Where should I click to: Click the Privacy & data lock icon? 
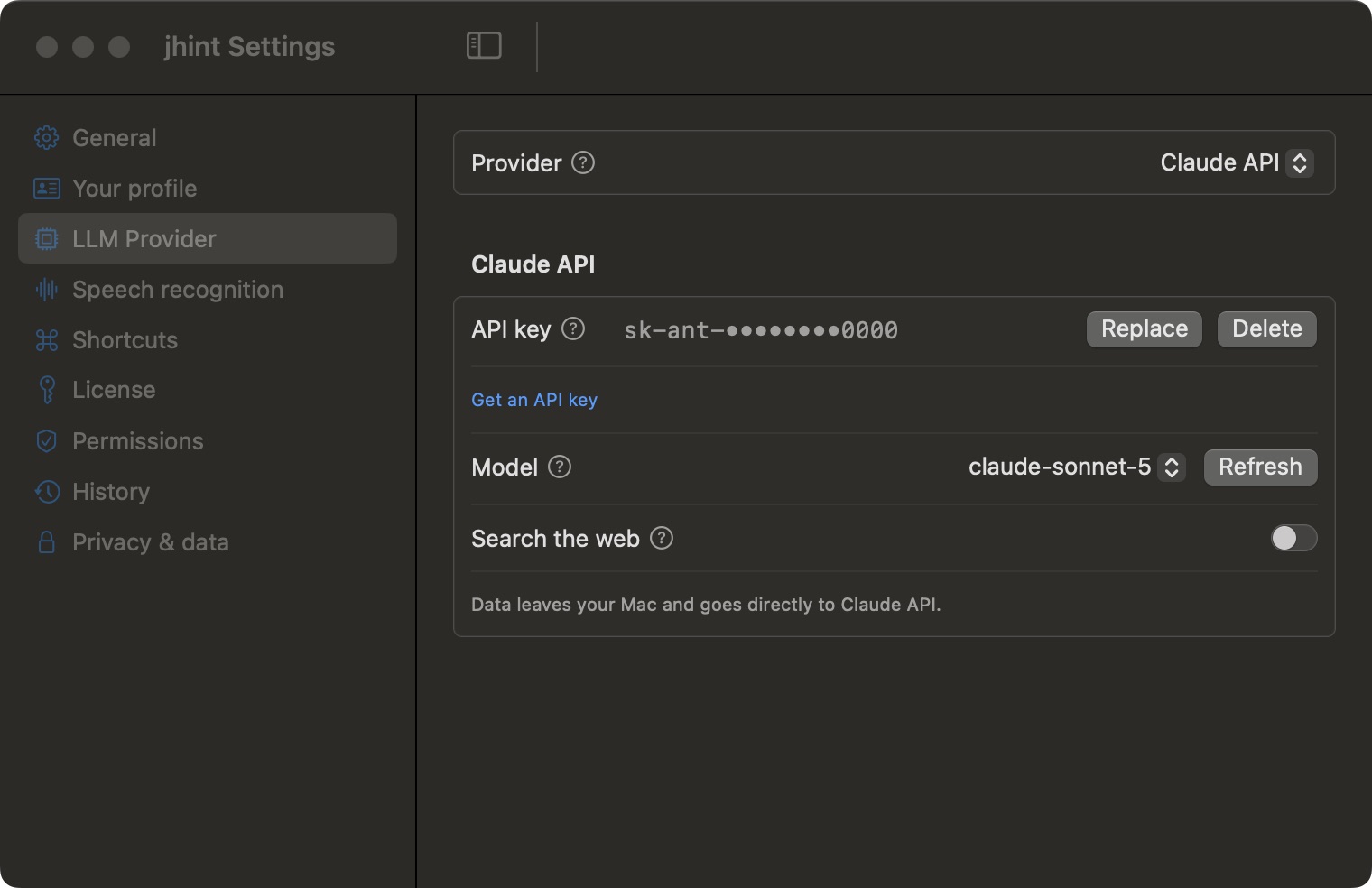pos(47,542)
